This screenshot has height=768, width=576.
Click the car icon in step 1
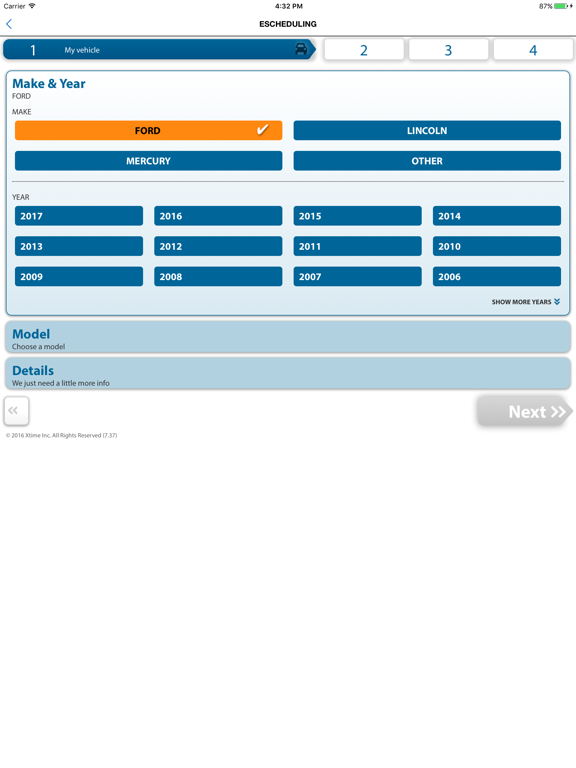(x=301, y=49)
